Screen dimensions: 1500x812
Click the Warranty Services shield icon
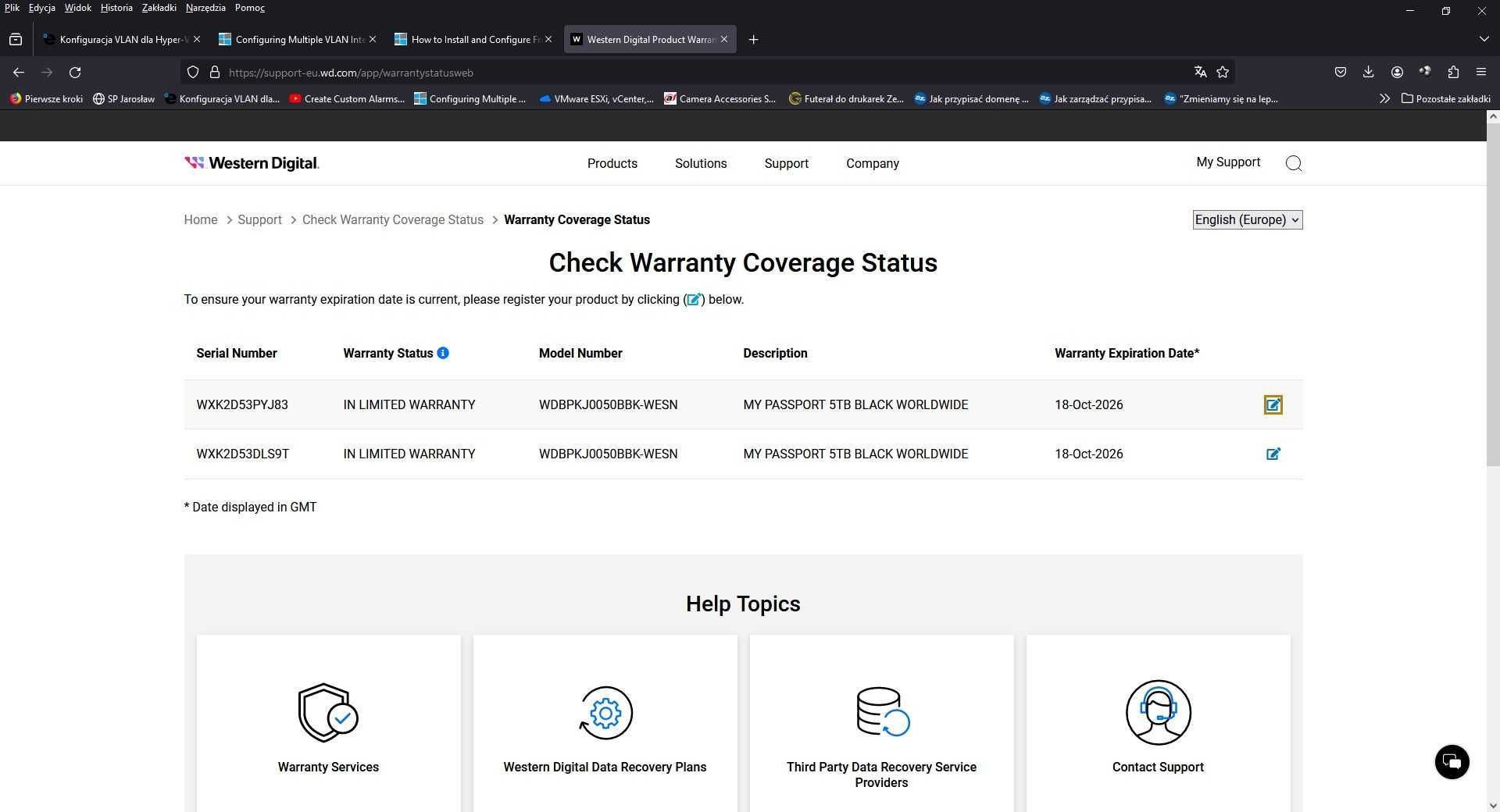(x=328, y=712)
